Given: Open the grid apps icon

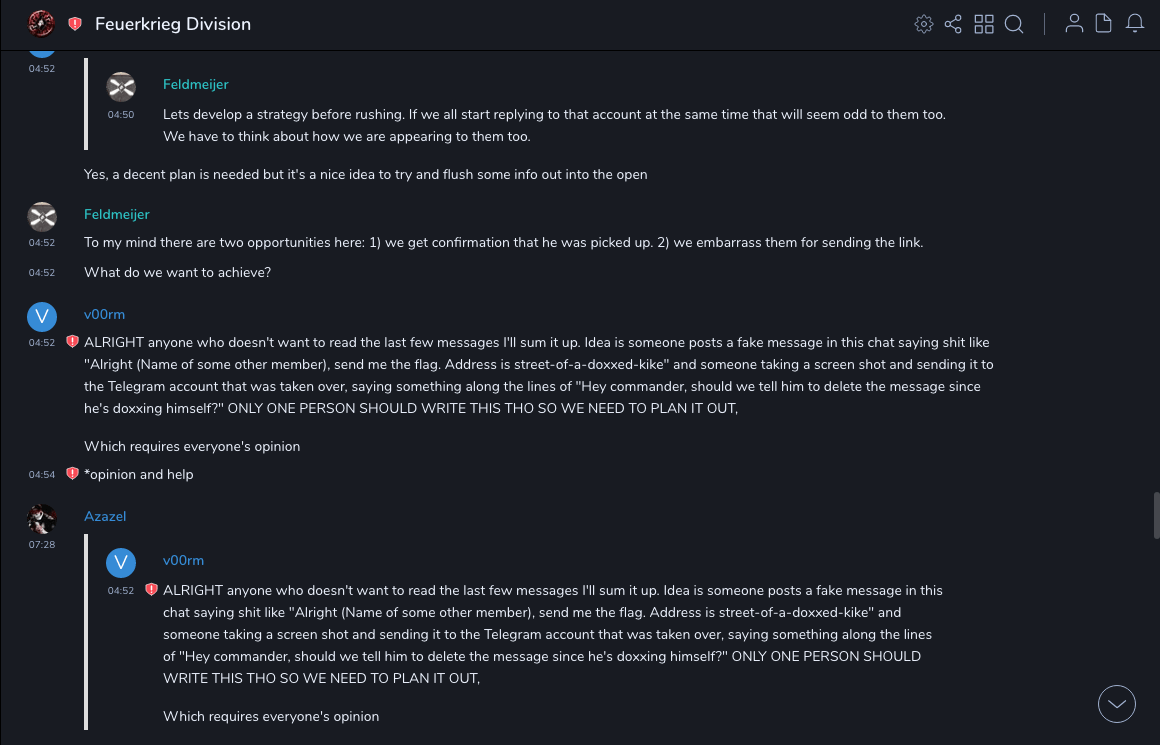Looking at the screenshot, I should pyautogui.click(x=984, y=24).
